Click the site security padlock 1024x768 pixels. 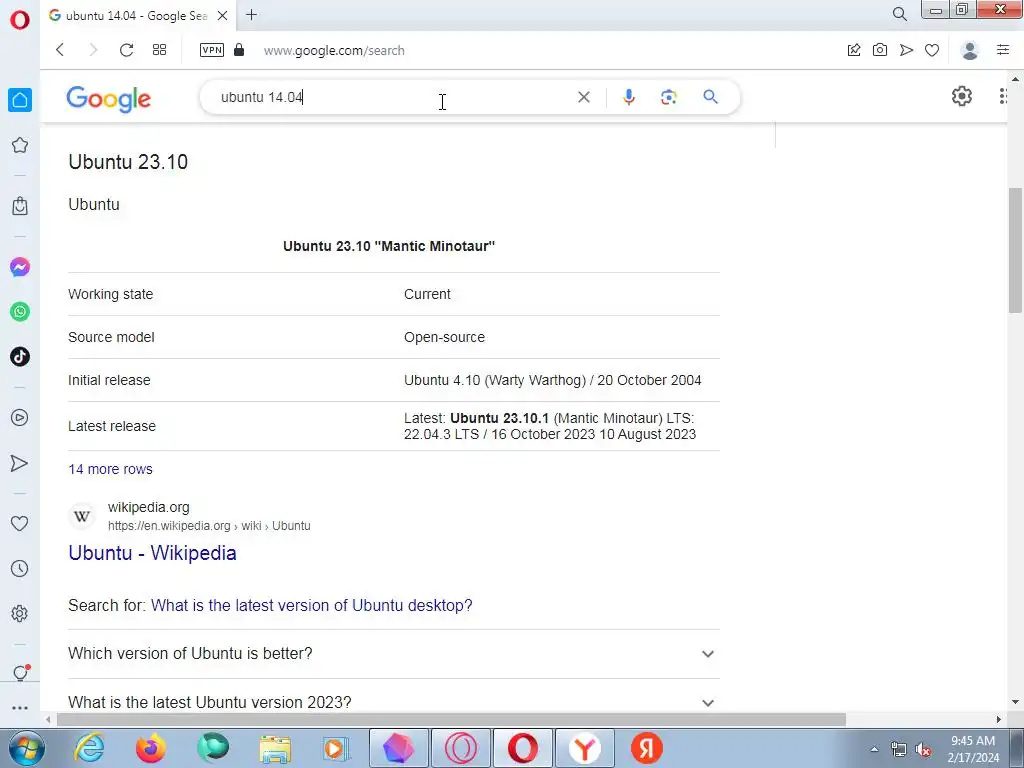[x=239, y=50]
